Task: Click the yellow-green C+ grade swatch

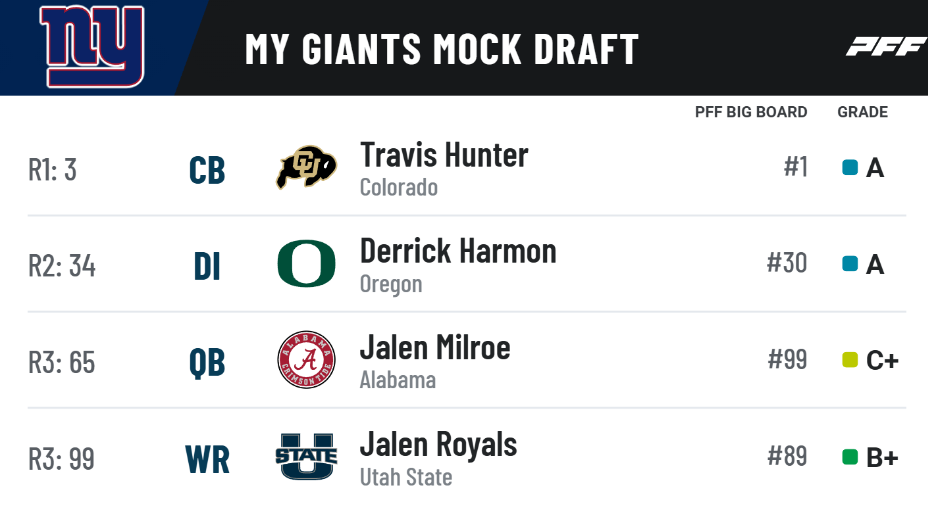Action: (x=850, y=360)
